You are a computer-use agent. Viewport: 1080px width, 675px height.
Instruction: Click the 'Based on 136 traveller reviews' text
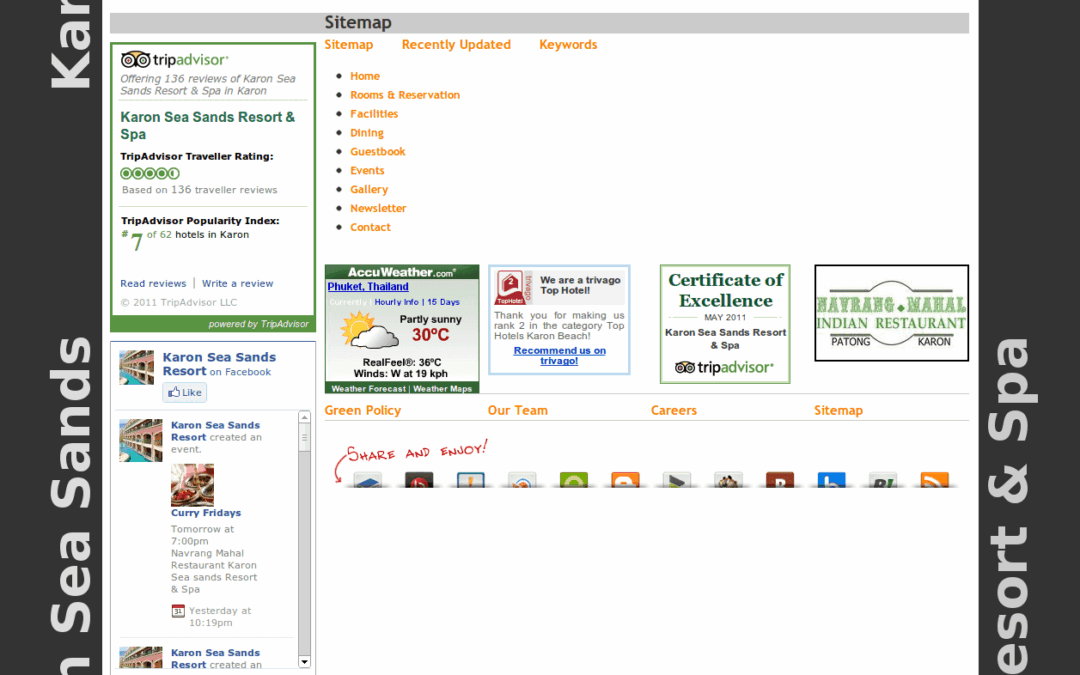200,190
